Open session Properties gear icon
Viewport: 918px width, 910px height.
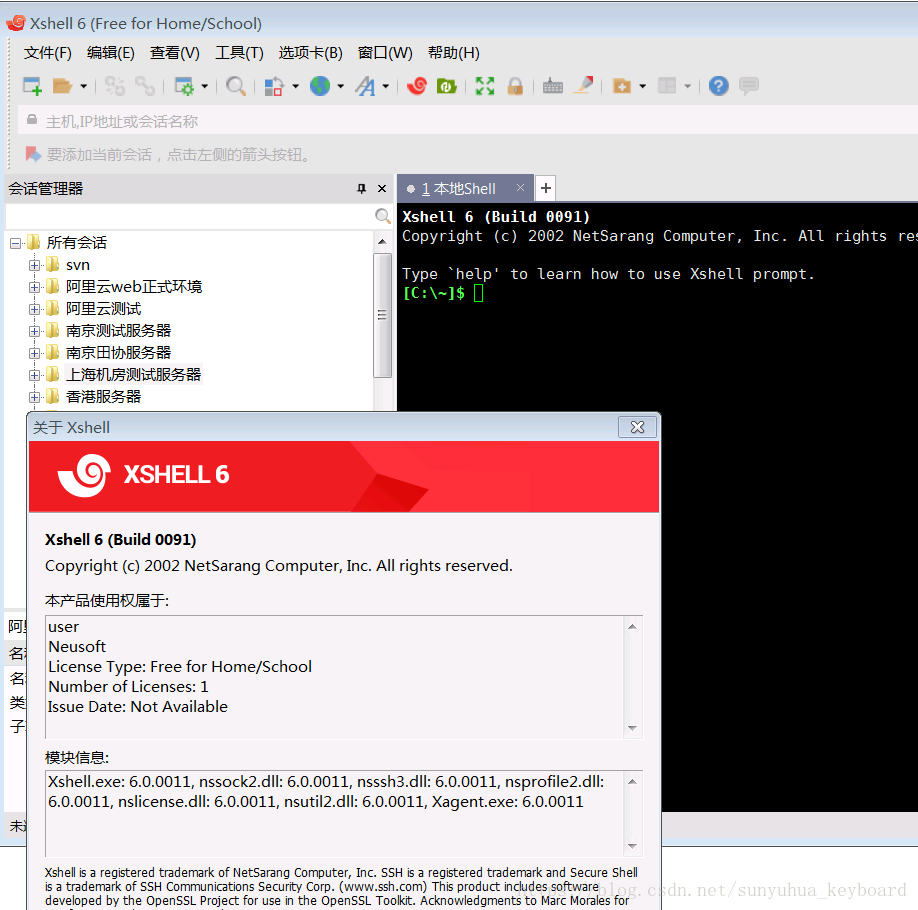[x=184, y=86]
